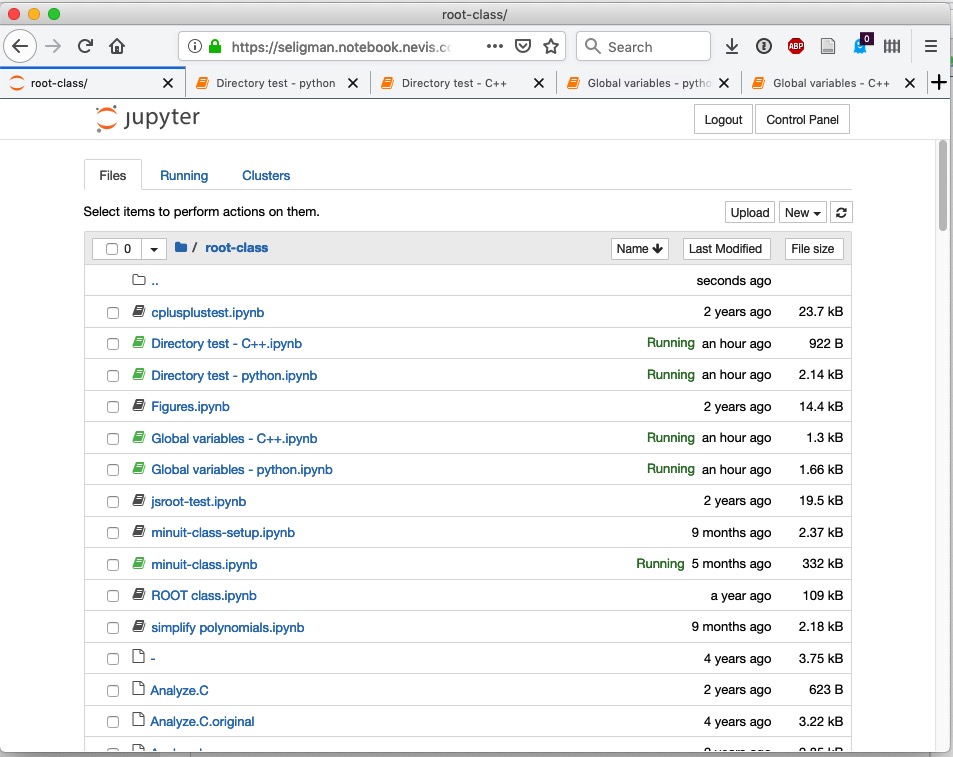This screenshot has height=757, width=953.
Task: Reload the page in the browser
Action: click(85, 46)
